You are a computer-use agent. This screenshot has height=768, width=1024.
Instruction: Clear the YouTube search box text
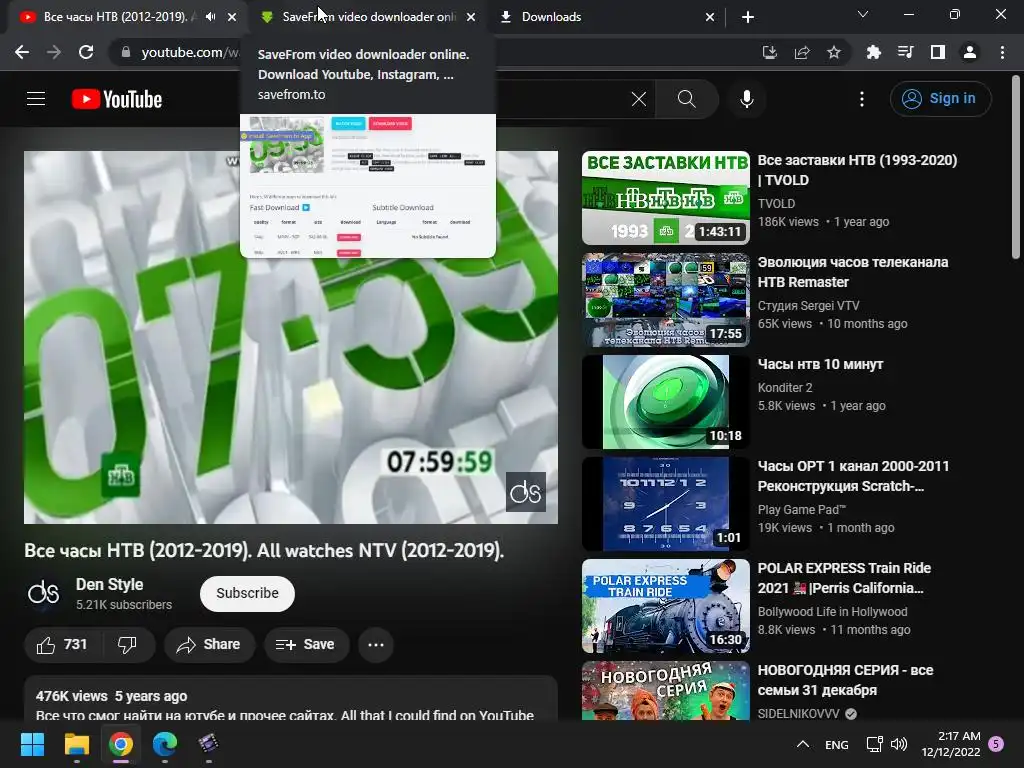tap(639, 99)
